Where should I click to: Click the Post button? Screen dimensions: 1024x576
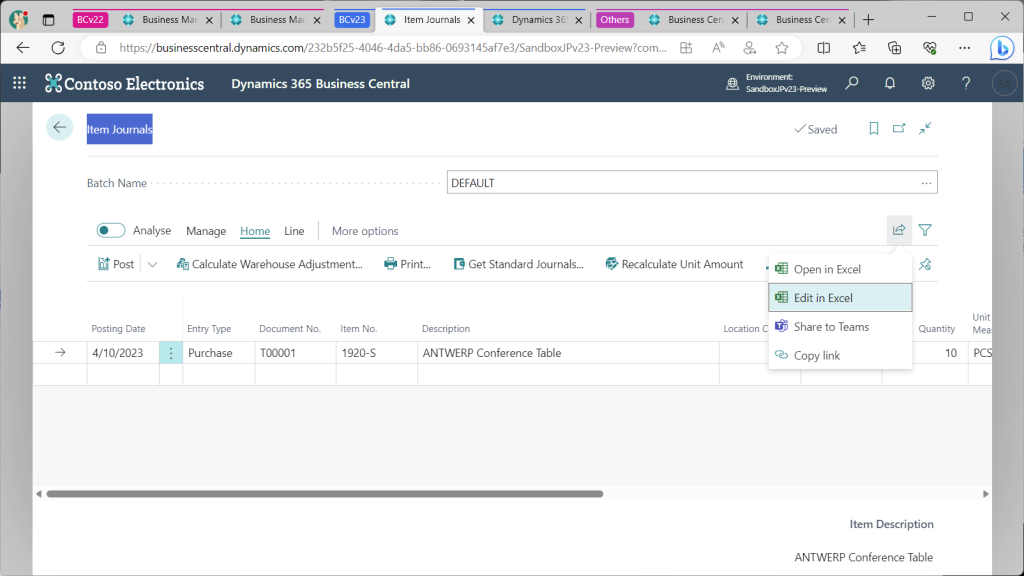116,264
